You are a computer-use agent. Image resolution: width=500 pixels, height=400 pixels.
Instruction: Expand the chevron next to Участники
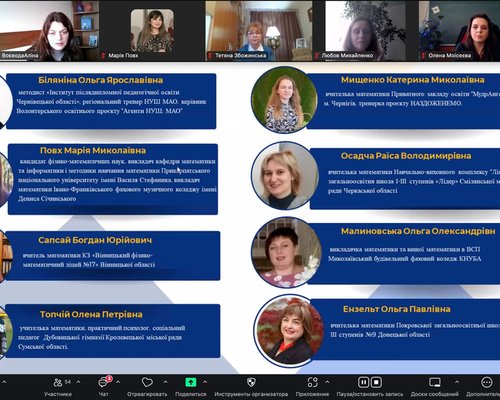(x=78, y=382)
